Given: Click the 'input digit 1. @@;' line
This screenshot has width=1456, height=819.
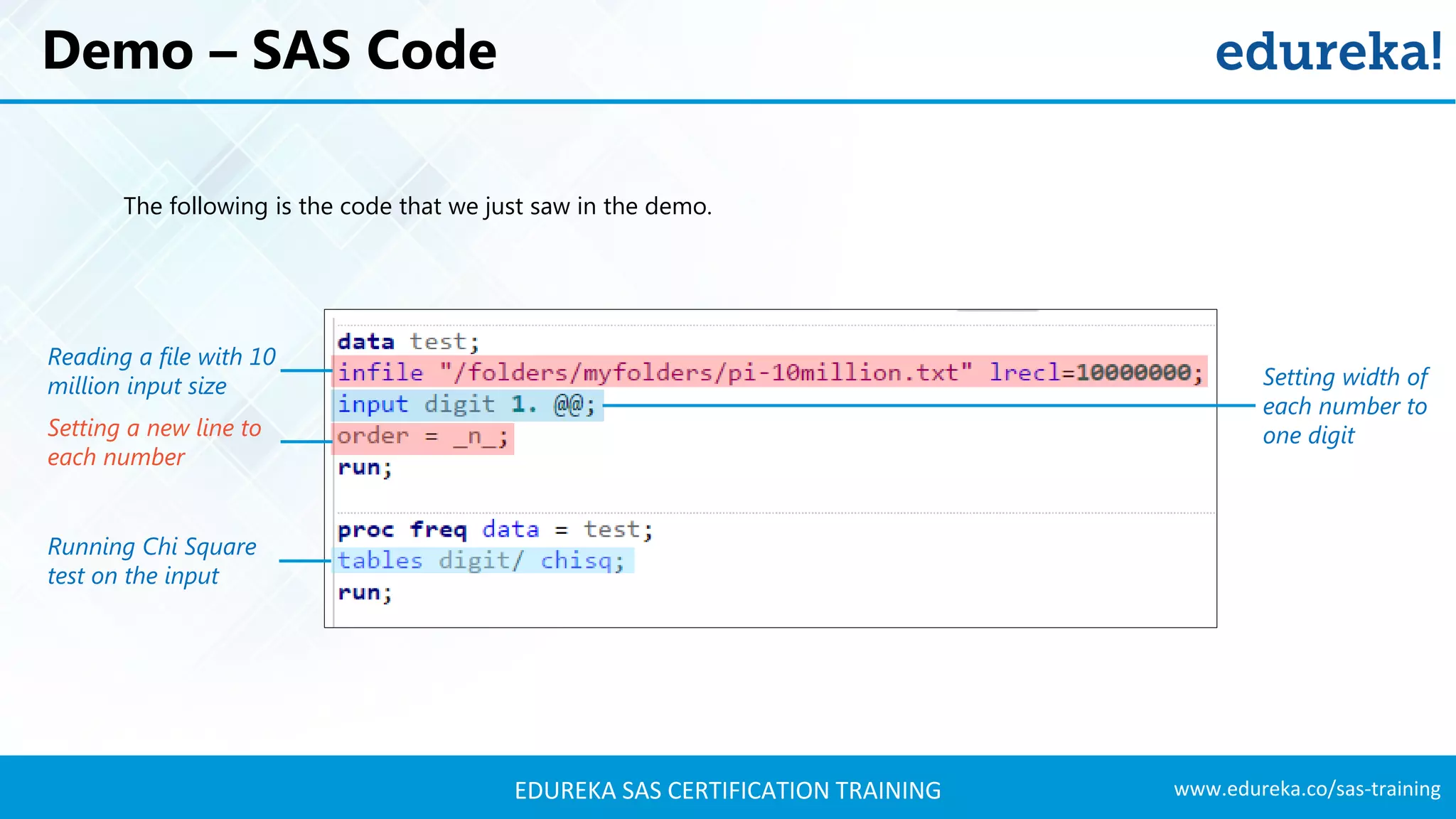Looking at the screenshot, I should pos(468,405).
